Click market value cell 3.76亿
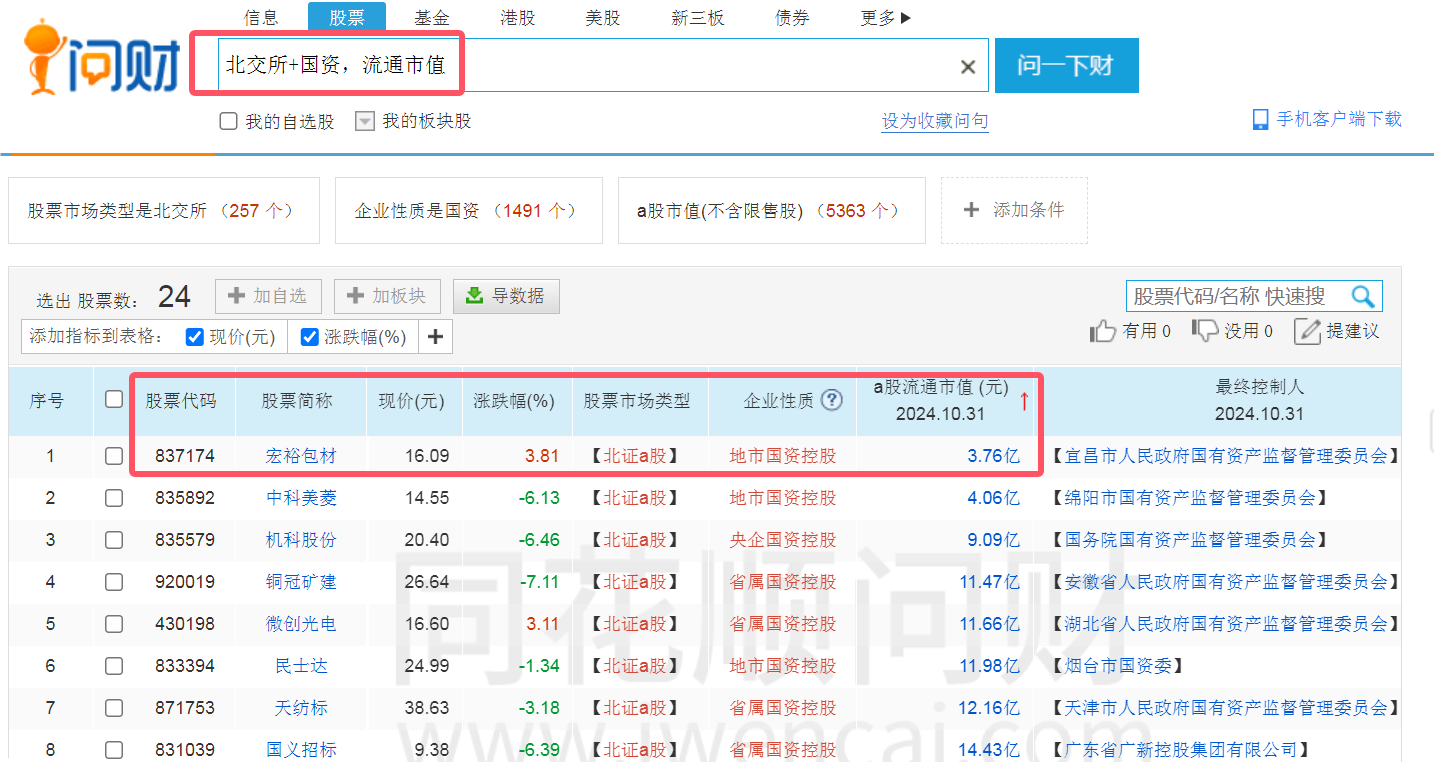 993,456
